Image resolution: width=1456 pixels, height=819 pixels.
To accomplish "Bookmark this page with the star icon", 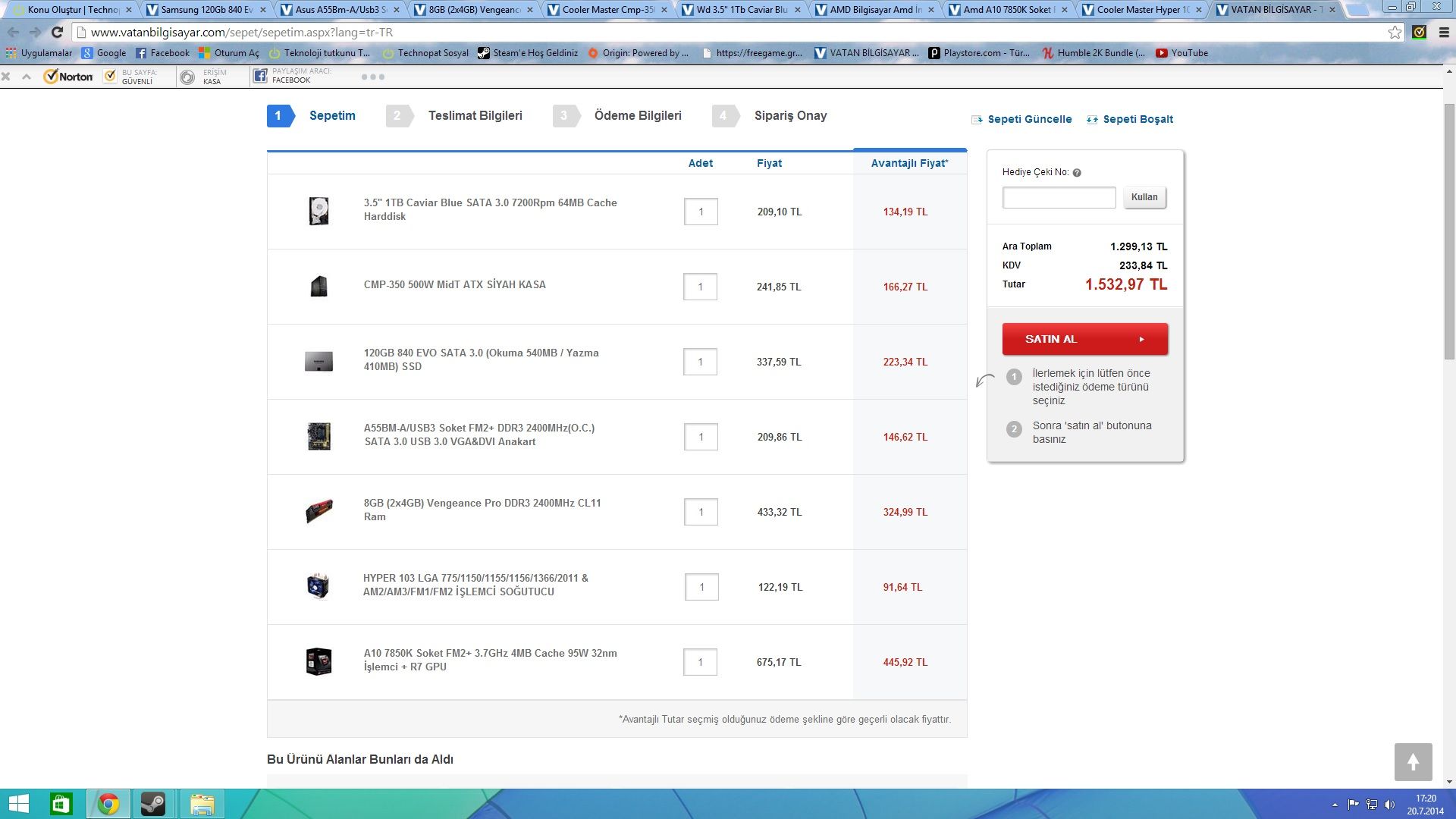I will (1395, 32).
